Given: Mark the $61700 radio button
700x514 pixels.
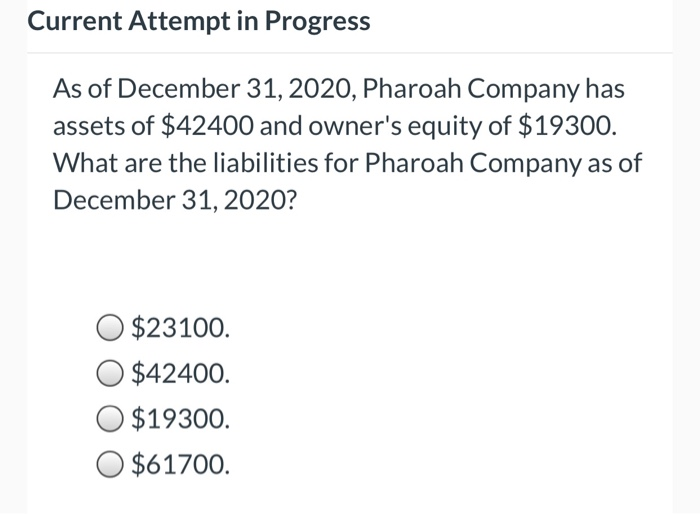Looking at the screenshot, I should tap(110, 464).
